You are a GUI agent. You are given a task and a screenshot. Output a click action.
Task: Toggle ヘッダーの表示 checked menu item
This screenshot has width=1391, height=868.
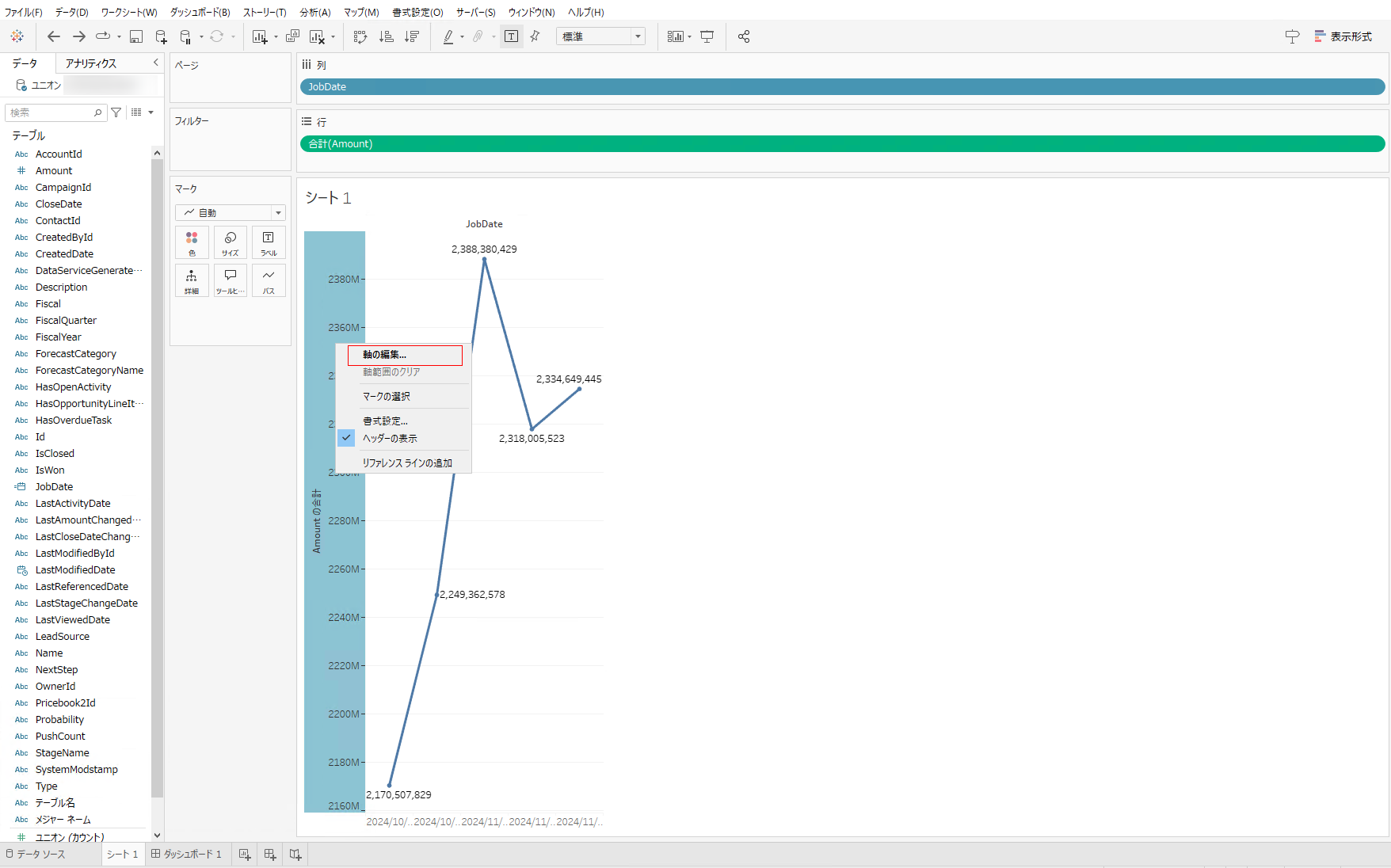click(x=390, y=438)
